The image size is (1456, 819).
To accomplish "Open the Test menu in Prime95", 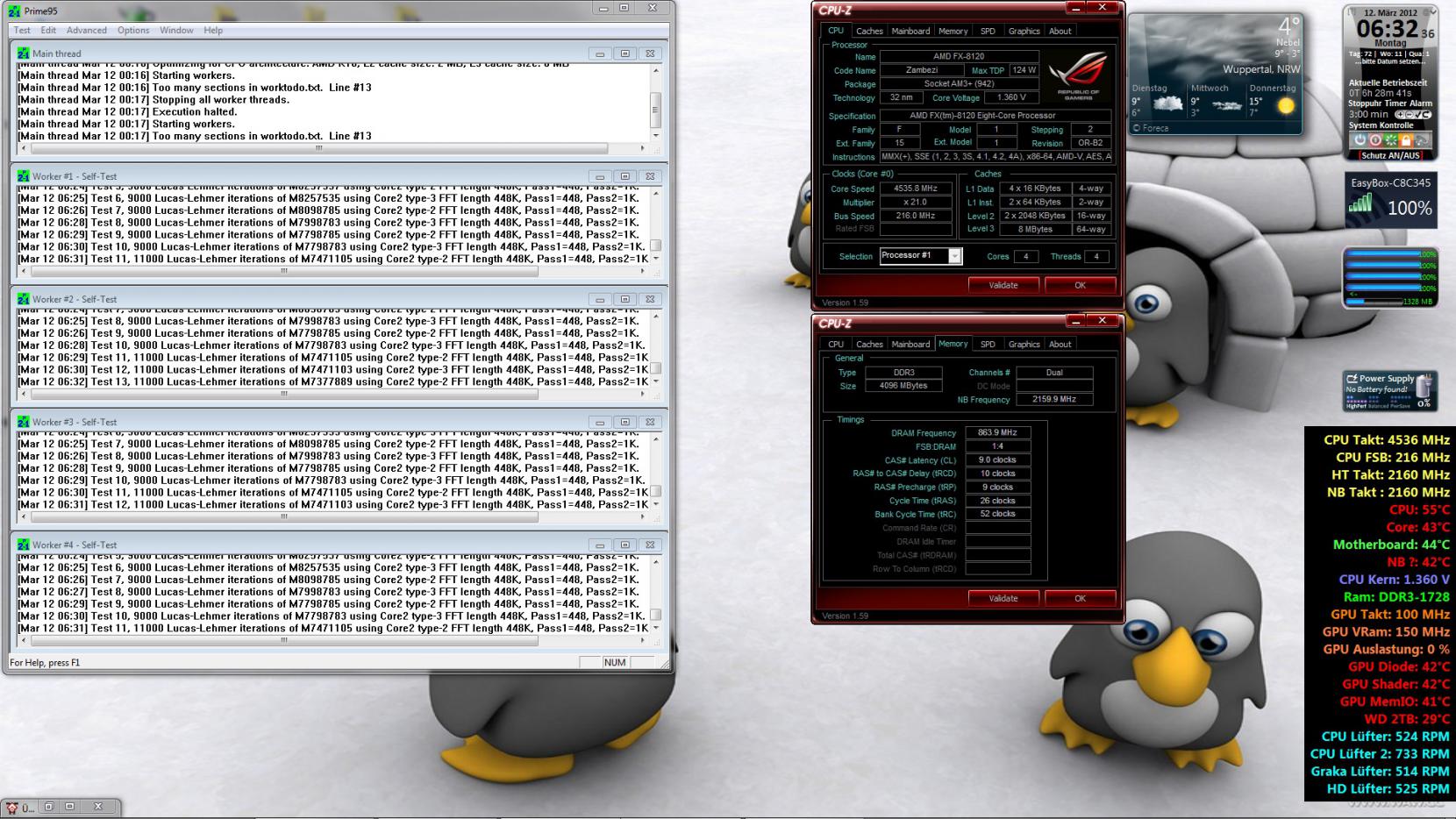I will [x=22, y=30].
